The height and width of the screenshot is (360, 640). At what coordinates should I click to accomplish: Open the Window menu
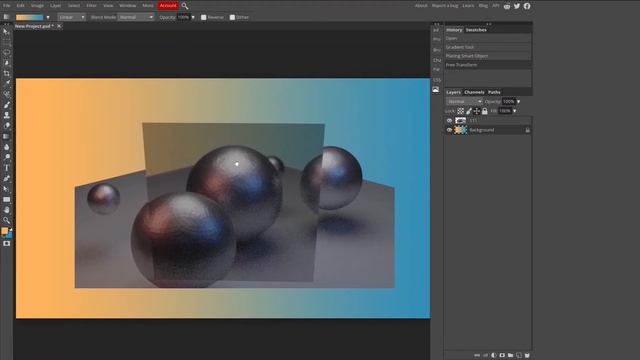pyautogui.click(x=128, y=6)
